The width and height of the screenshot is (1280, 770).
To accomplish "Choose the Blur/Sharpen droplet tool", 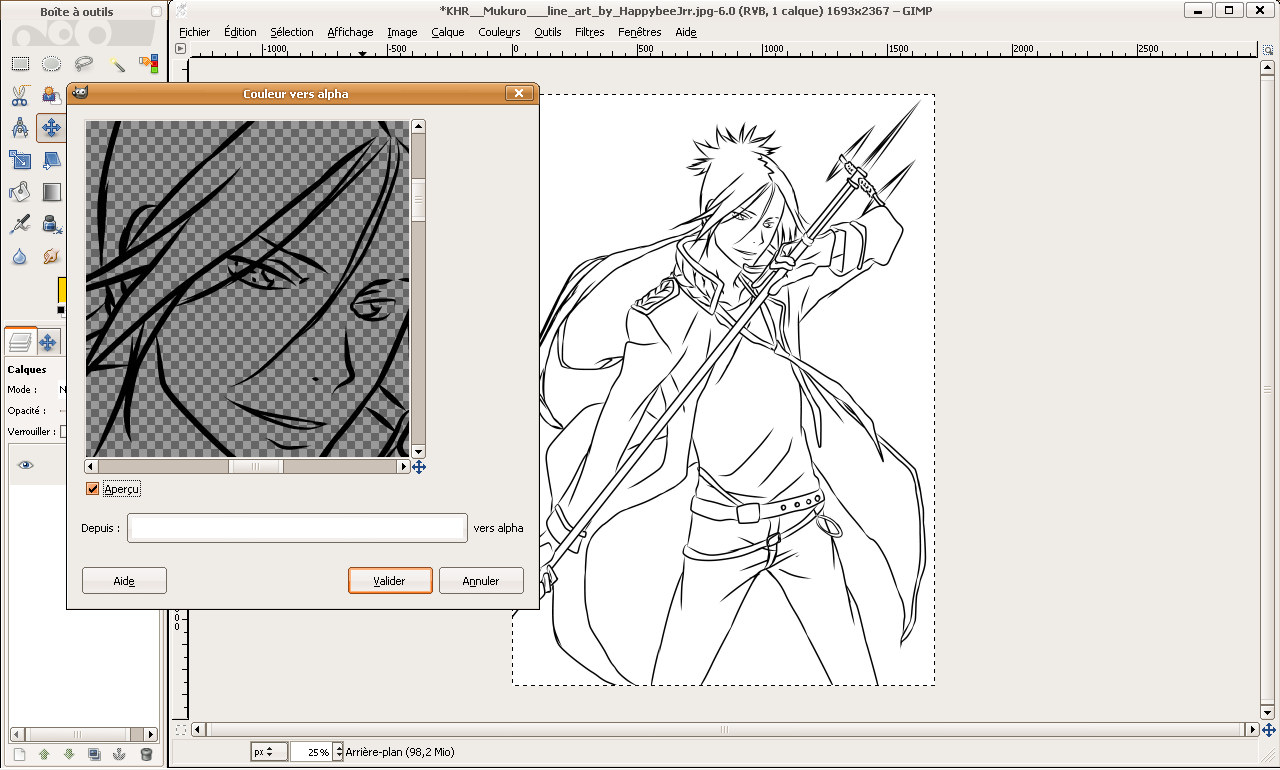I will [19, 257].
